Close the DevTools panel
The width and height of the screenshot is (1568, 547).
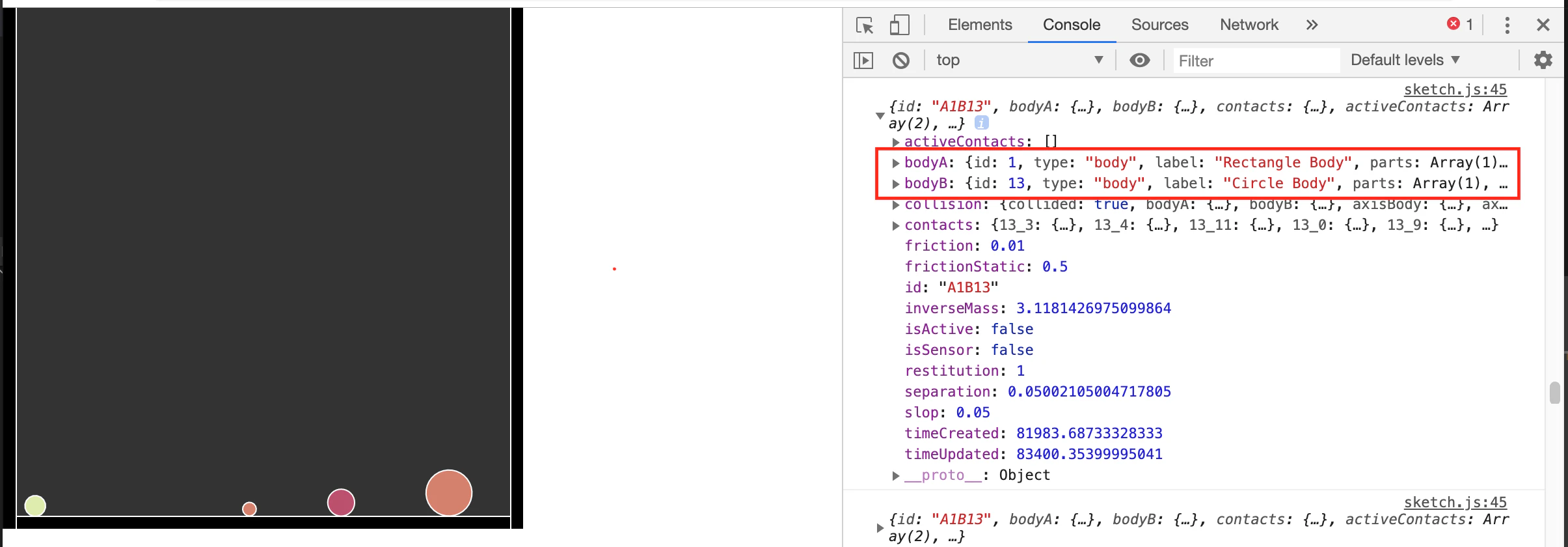pyautogui.click(x=1543, y=25)
